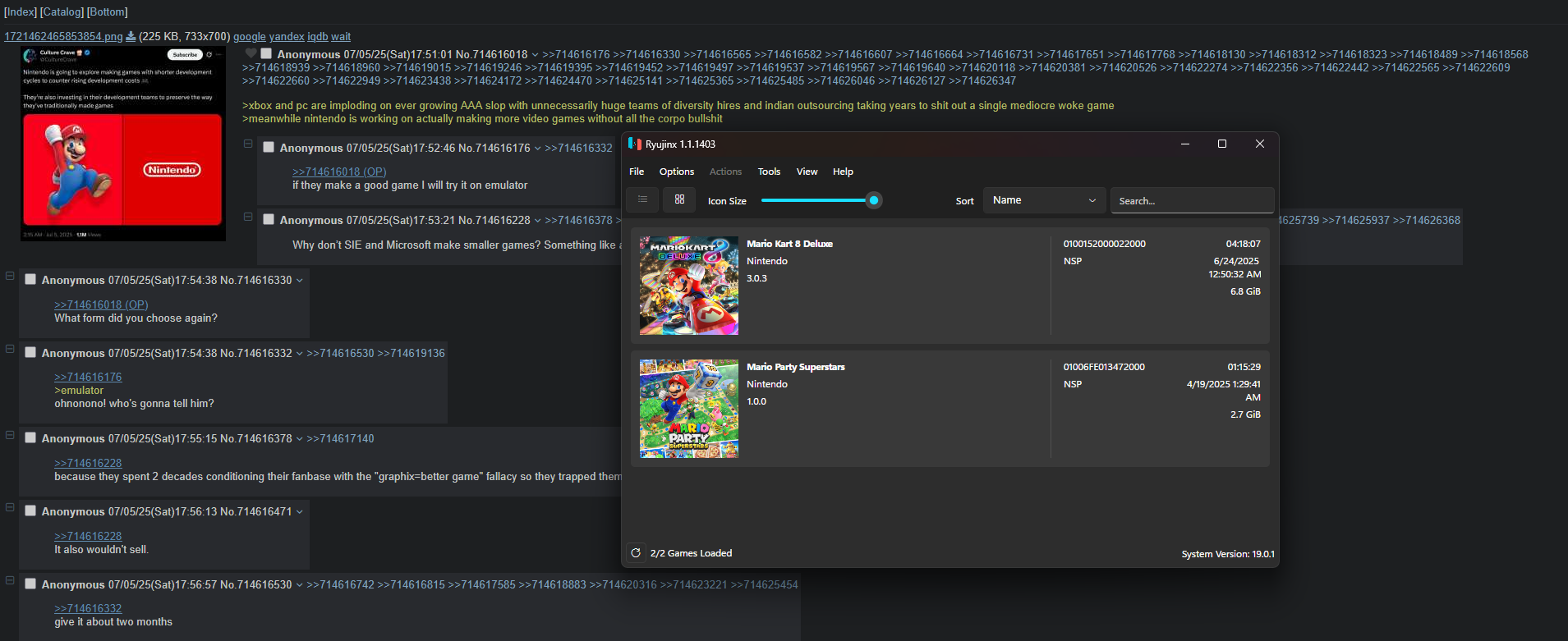The height and width of the screenshot is (641, 1568).
Task: Click the Ryujinx logo in title bar
Action: pyautogui.click(x=634, y=144)
